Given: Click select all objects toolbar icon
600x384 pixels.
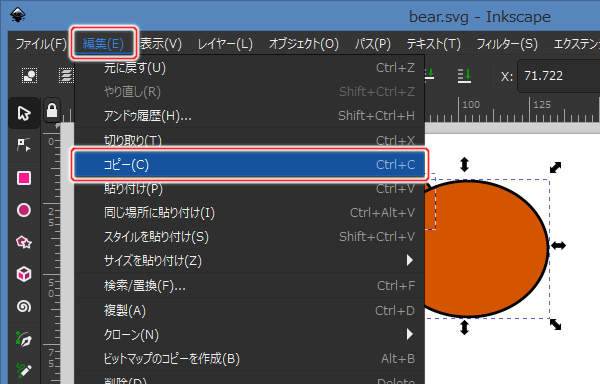Looking at the screenshot, I should [29, 75].
